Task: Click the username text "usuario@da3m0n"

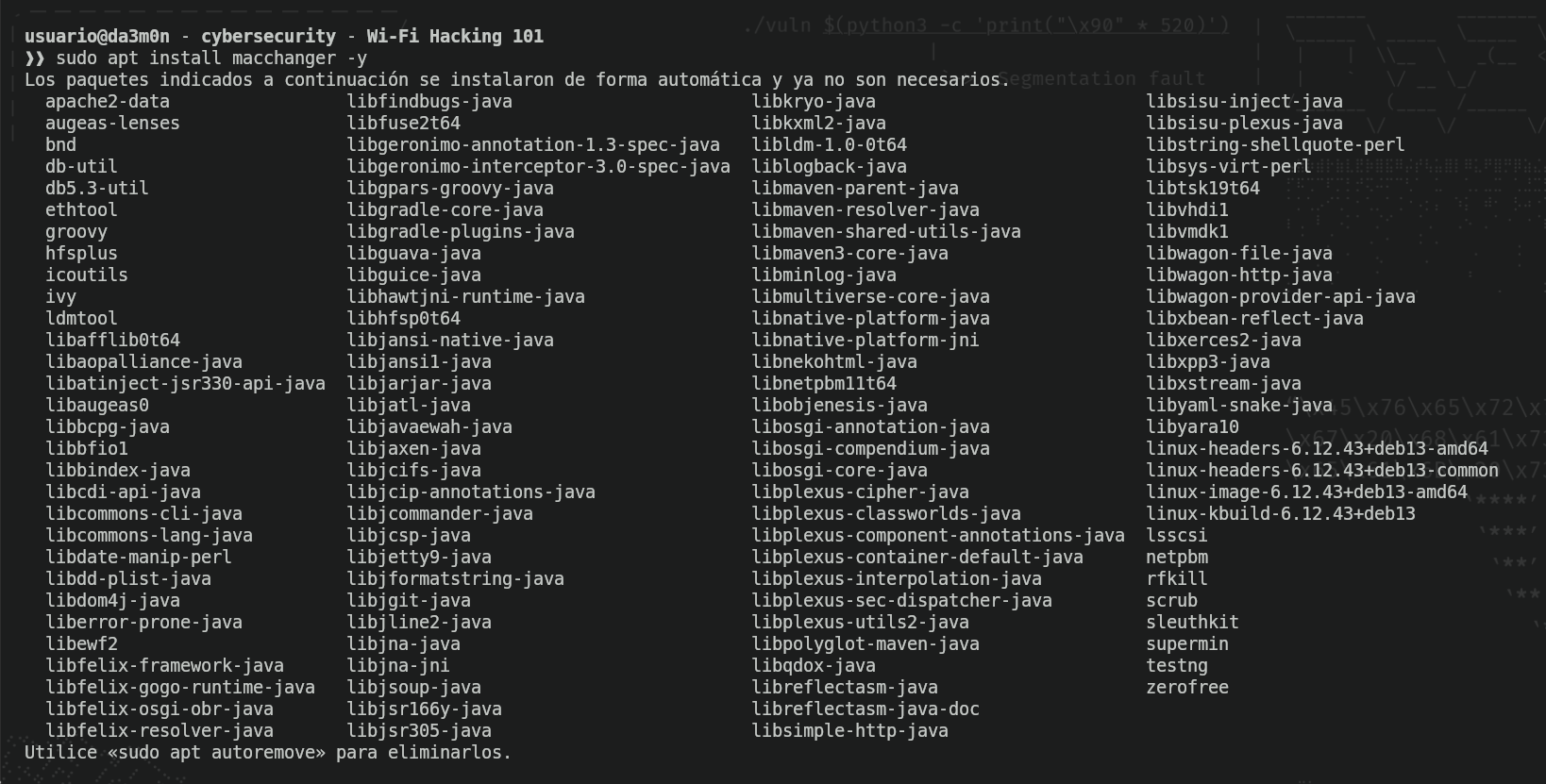Action: pyautogui.click(x=97, y=37)
